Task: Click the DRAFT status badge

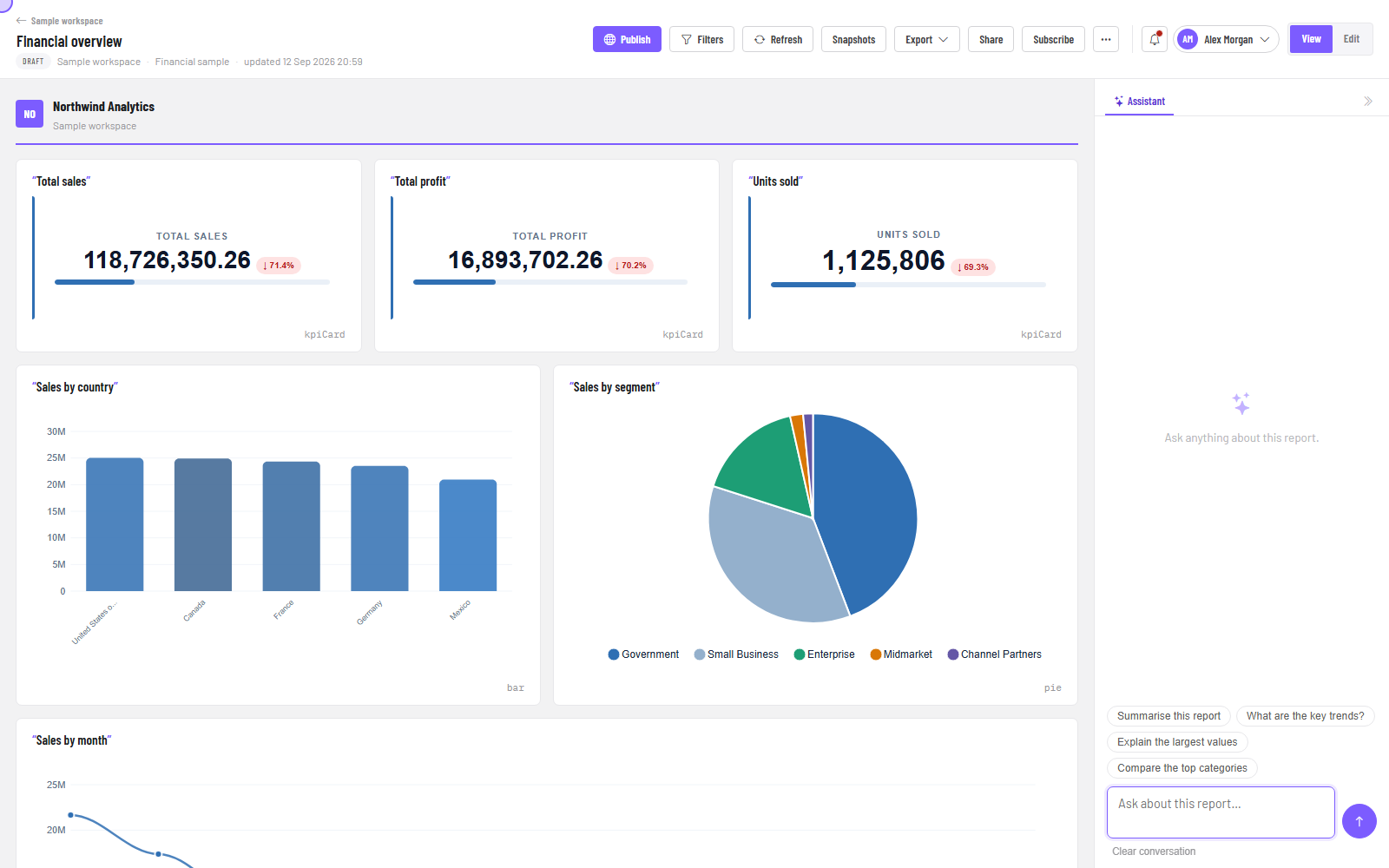Action: coord(33,62)
